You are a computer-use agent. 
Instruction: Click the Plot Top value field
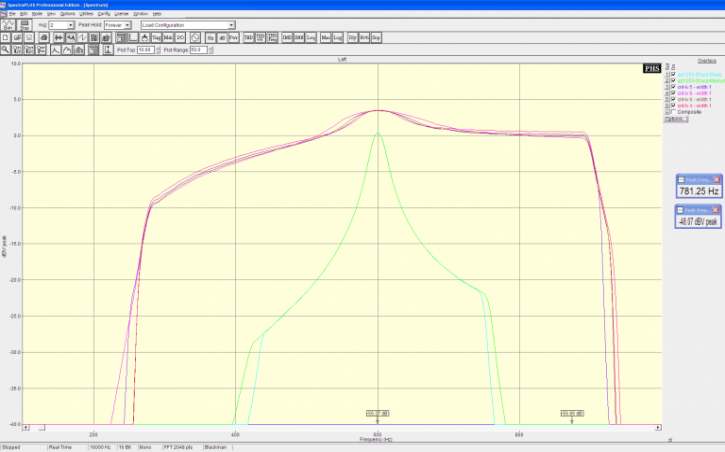point(145,49)
